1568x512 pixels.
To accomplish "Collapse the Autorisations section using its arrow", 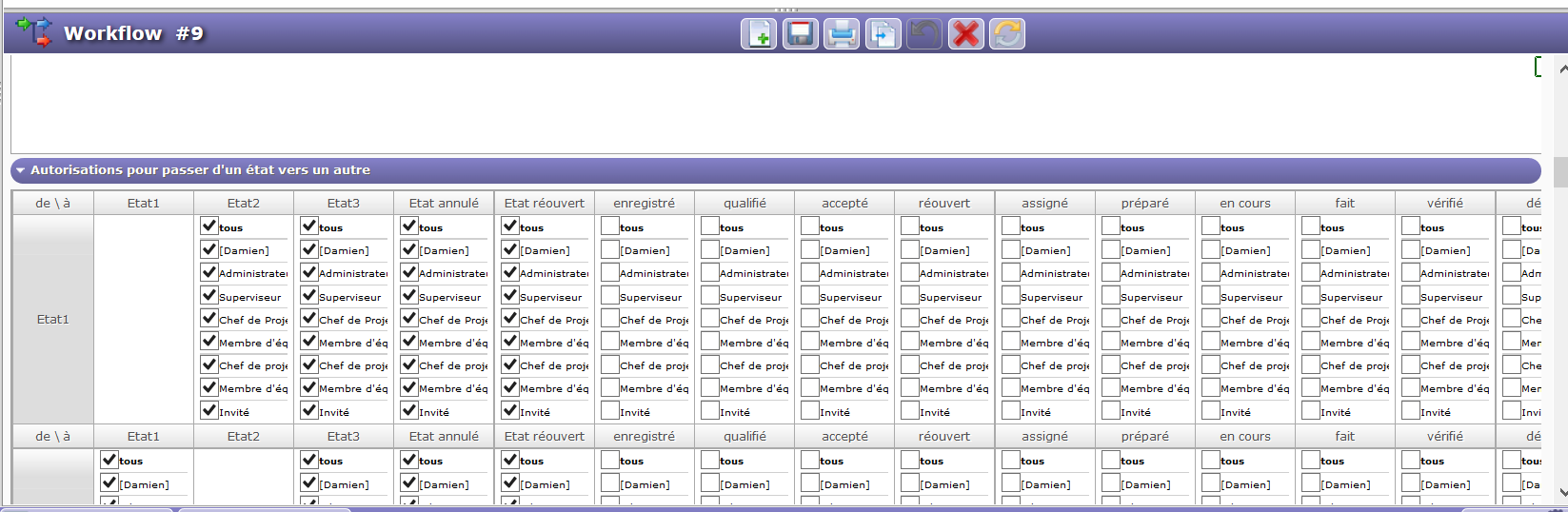I will [20, 170].
